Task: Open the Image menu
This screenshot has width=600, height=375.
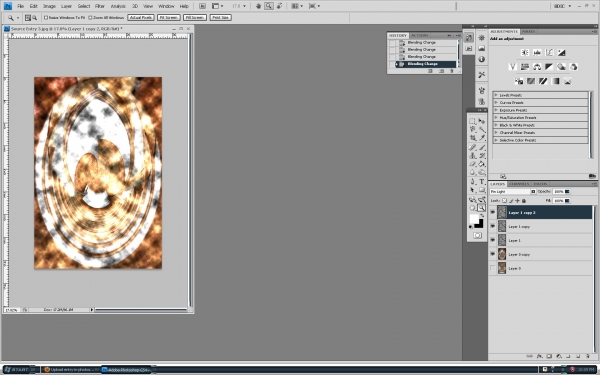Action: (x=49, y=6)
